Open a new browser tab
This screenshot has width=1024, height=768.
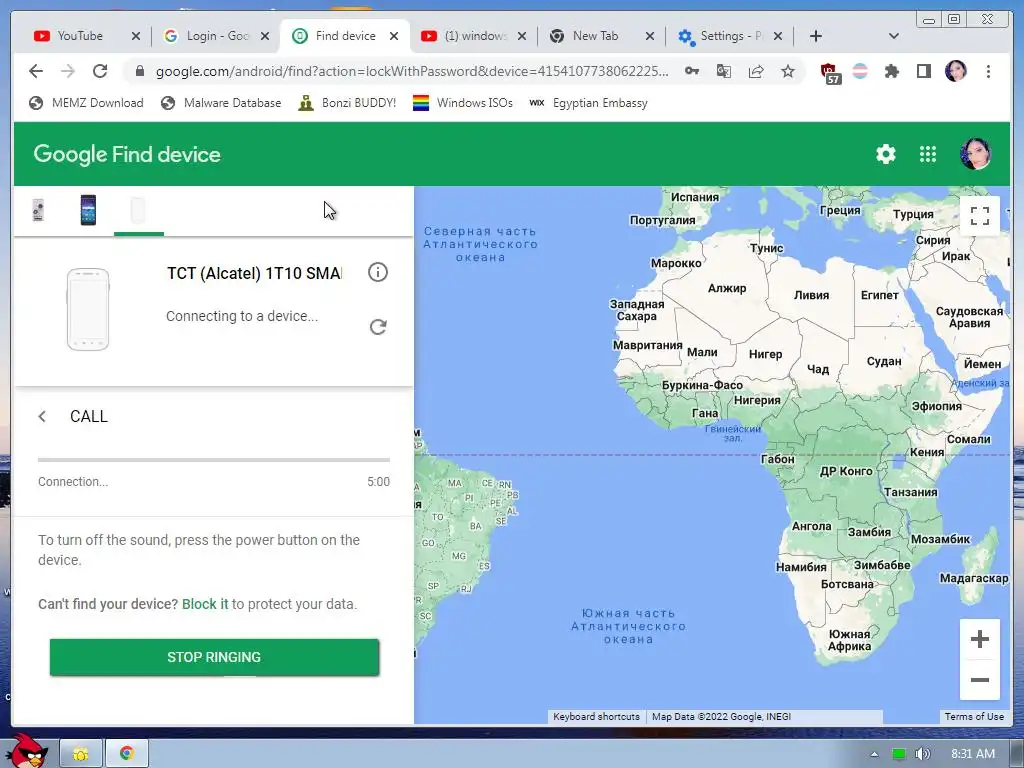(x=816, y=36)
